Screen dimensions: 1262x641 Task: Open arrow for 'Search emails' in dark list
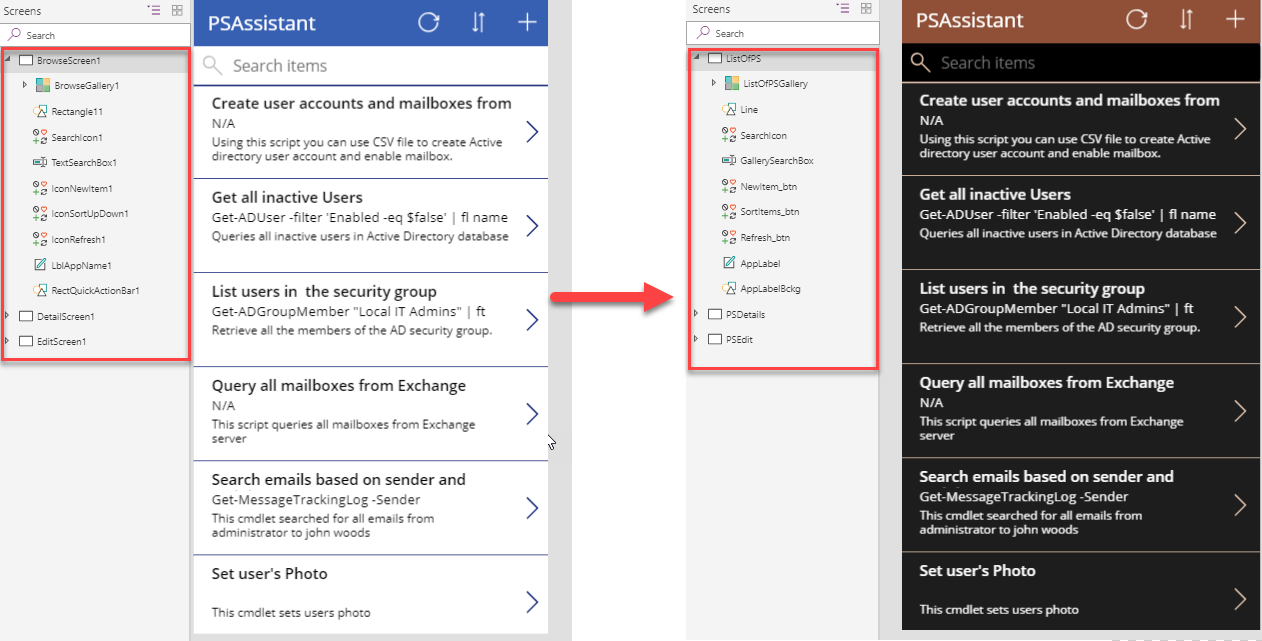(1240, 505)
